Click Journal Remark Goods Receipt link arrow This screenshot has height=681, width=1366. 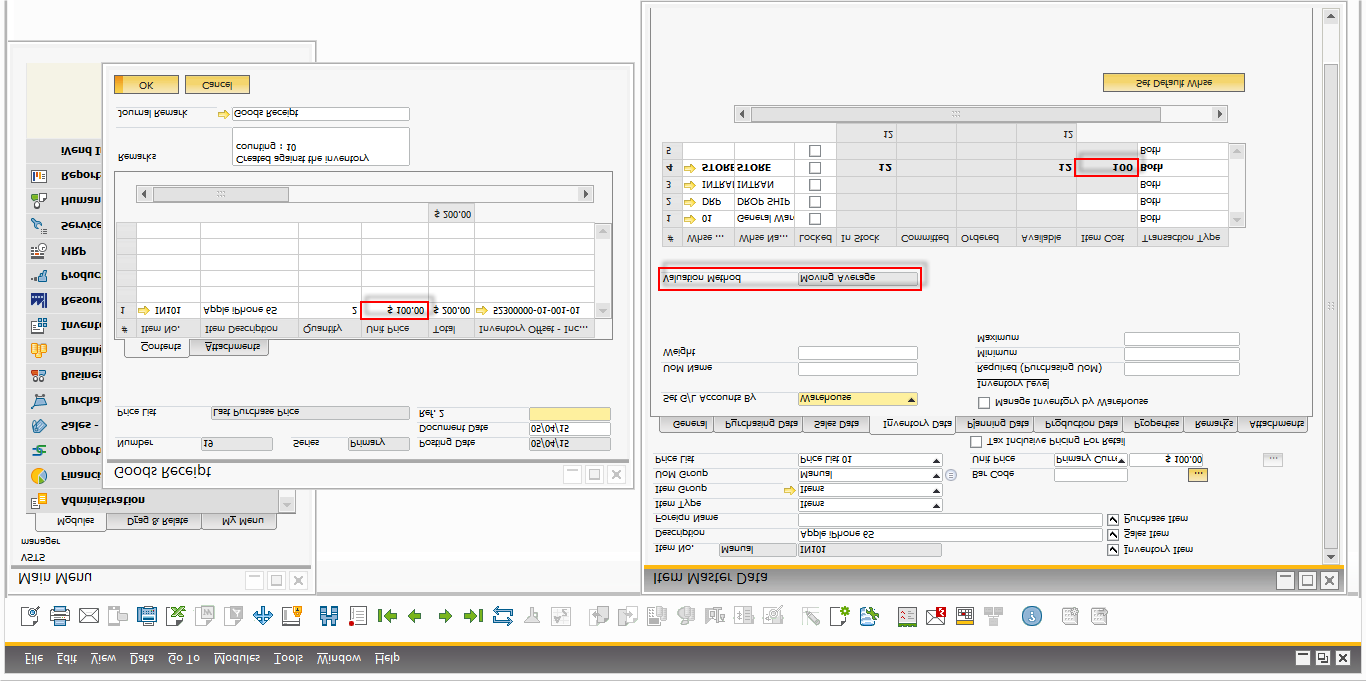click(x=223, y=114)
